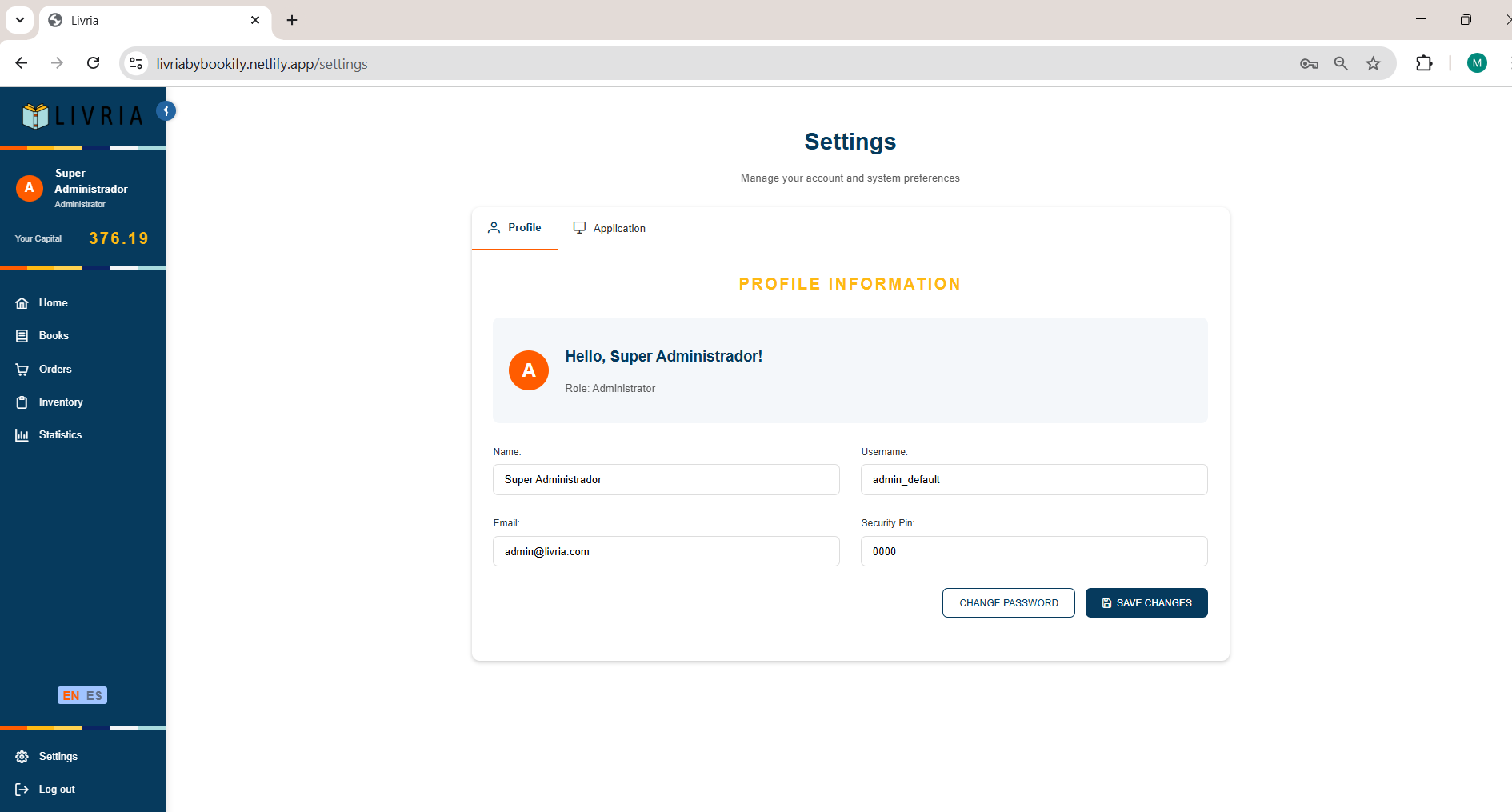View the Statistics page
The image size is (1512, 812).
click(x=60, y=434)
